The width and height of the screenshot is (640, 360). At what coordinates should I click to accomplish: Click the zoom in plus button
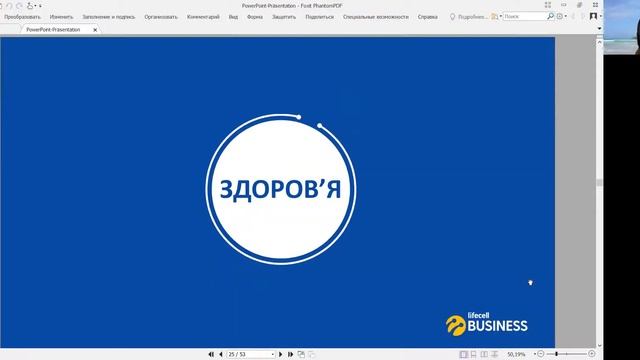pyautogui.click(x=592, y=354)
